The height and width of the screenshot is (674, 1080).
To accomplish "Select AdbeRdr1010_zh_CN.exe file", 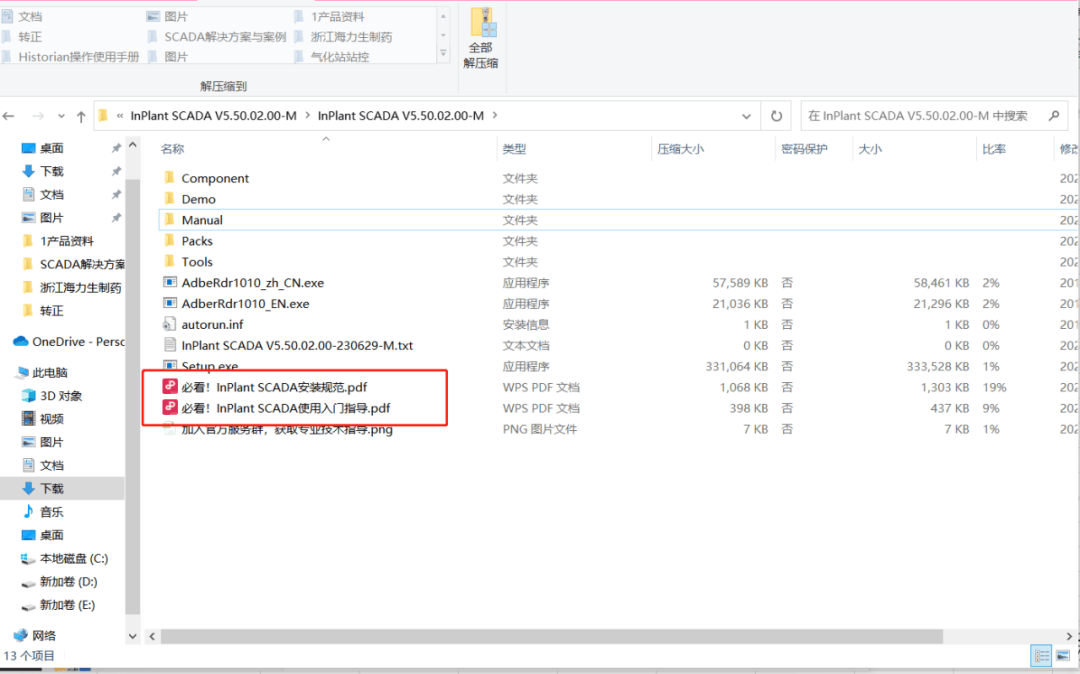I will pyautogui.click(x=252, y=283).
